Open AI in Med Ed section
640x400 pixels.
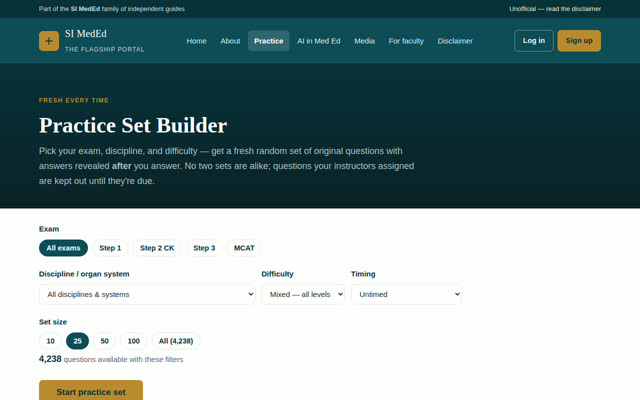click(x=319, y=41)
